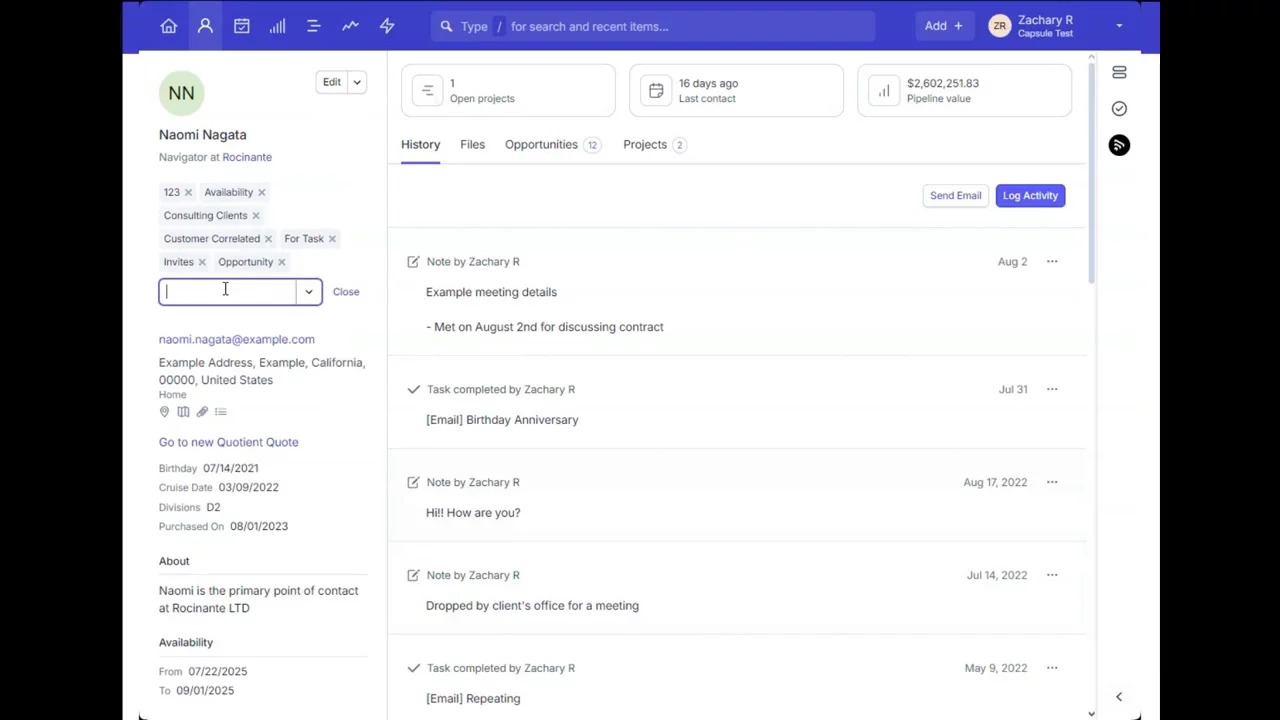The image size is (1280, 720).
Task: Remove the Opportunity tag
Action: coord(282,262)
